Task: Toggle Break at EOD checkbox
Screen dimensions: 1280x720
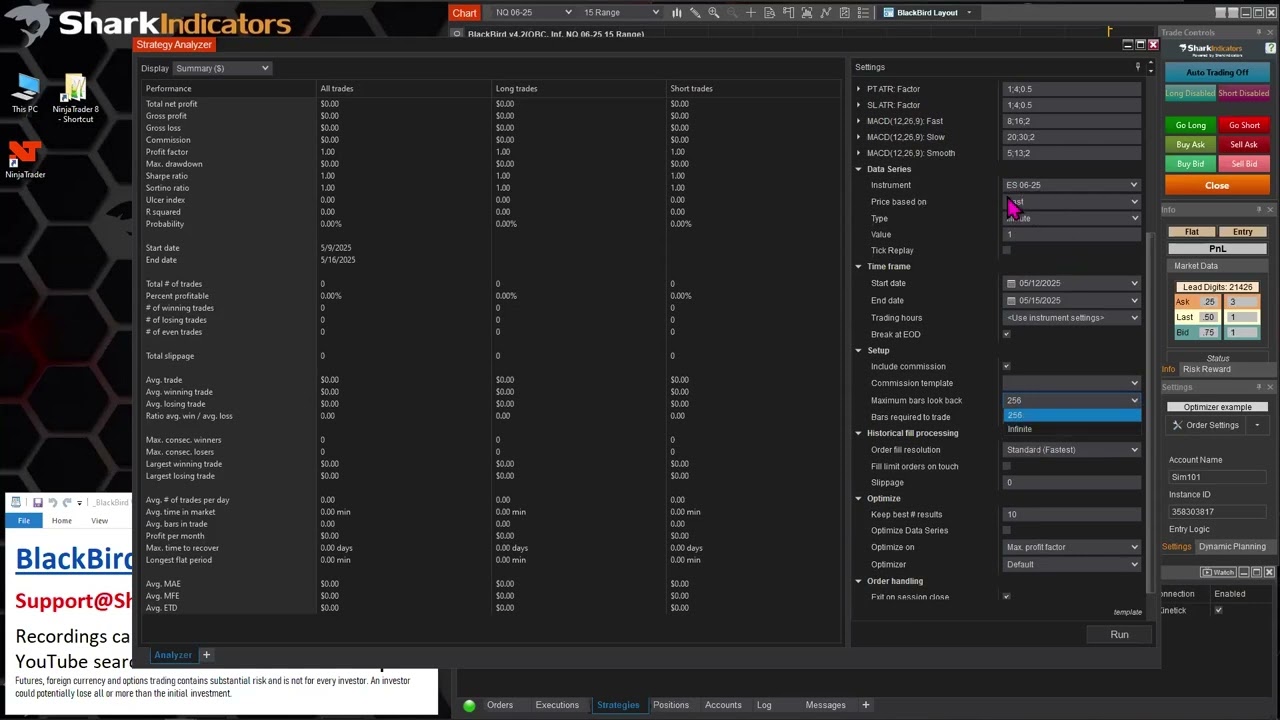Action: (x=1006, y=334)
